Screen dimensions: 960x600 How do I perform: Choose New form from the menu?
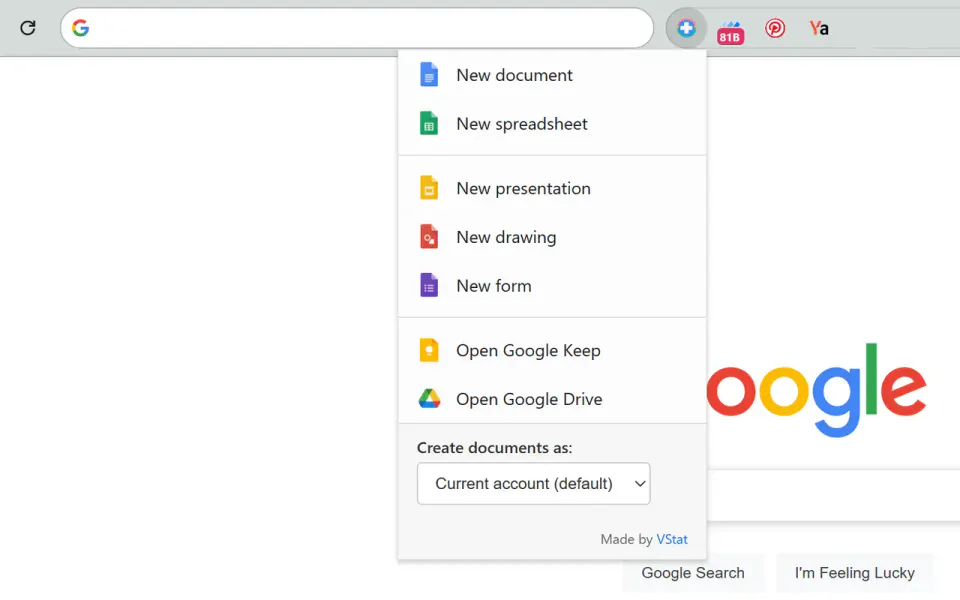[552, 285]
